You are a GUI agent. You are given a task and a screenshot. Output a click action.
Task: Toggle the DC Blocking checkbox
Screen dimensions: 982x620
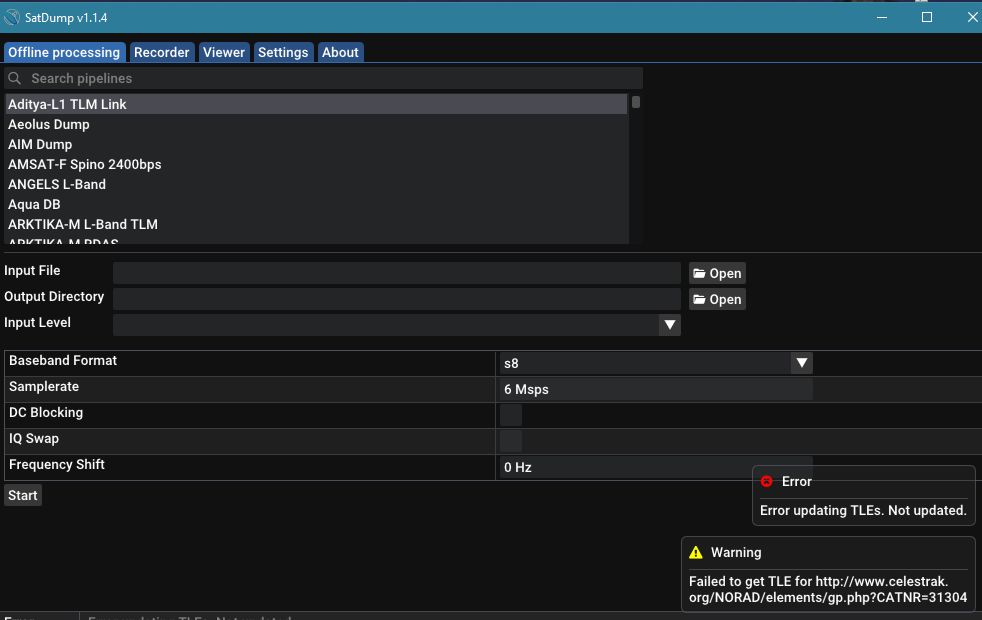click(x=510, y=415)
